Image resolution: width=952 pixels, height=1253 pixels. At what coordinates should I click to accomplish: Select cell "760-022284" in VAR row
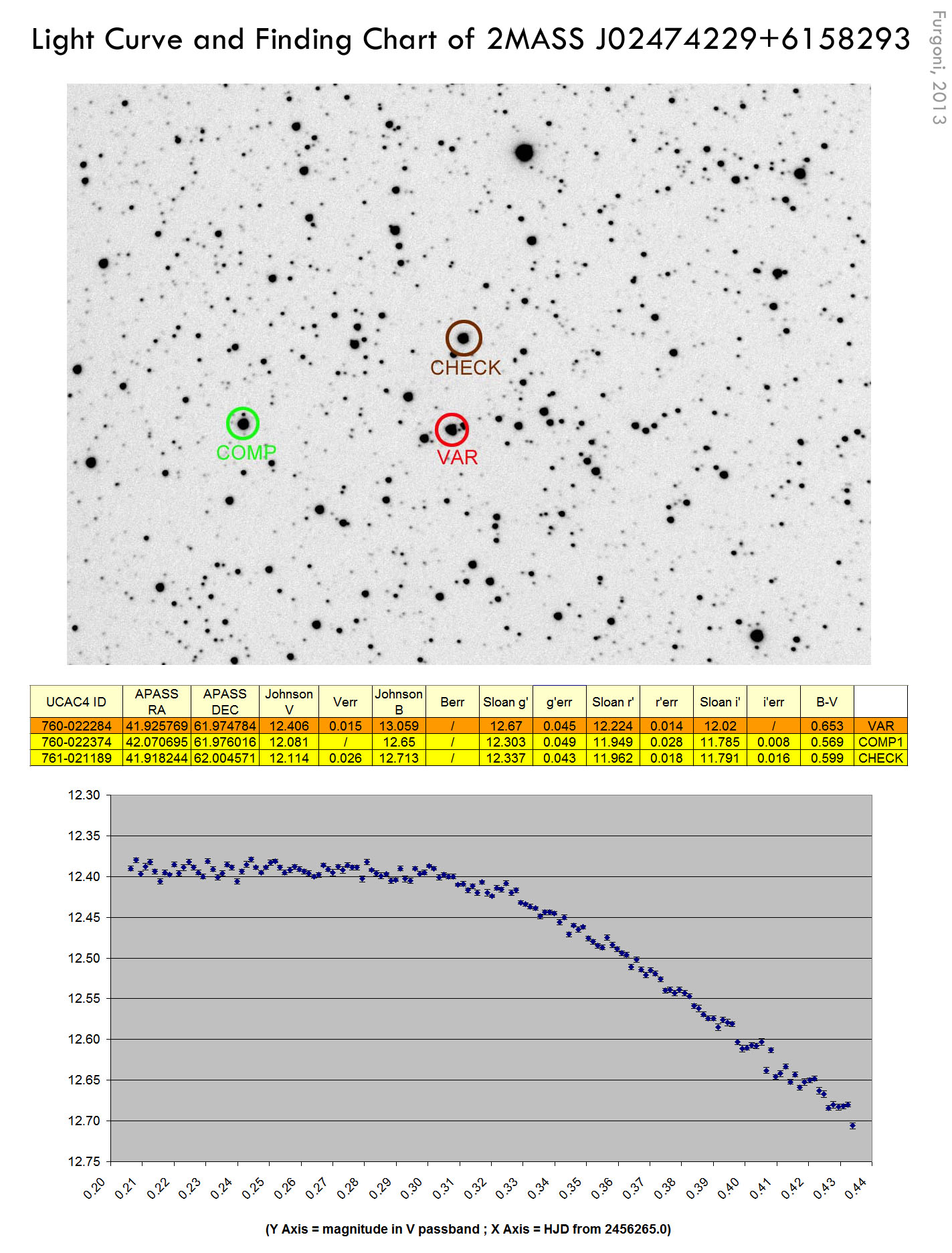[76, 726]
